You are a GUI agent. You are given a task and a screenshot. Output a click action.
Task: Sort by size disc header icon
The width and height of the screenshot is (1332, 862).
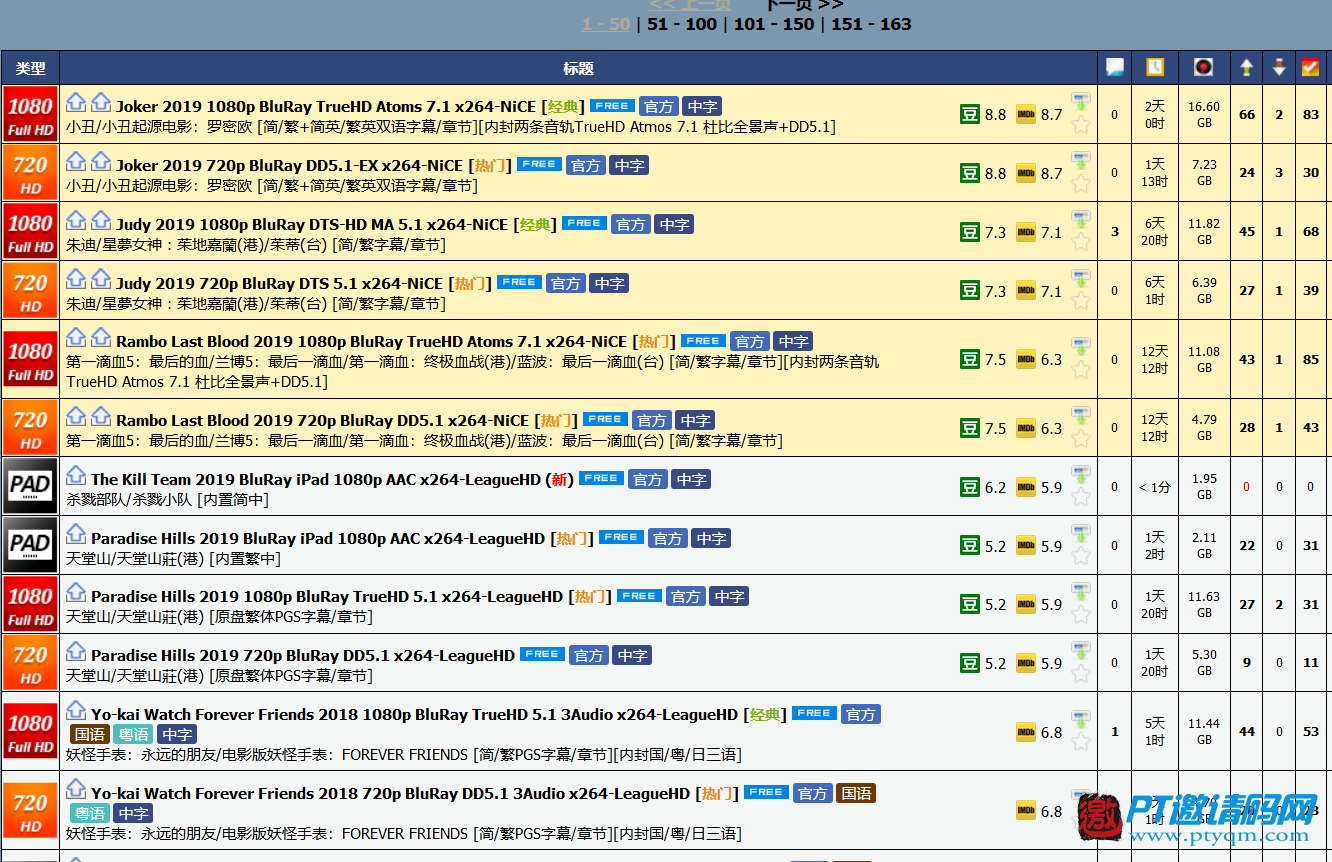pos(1204,67)
